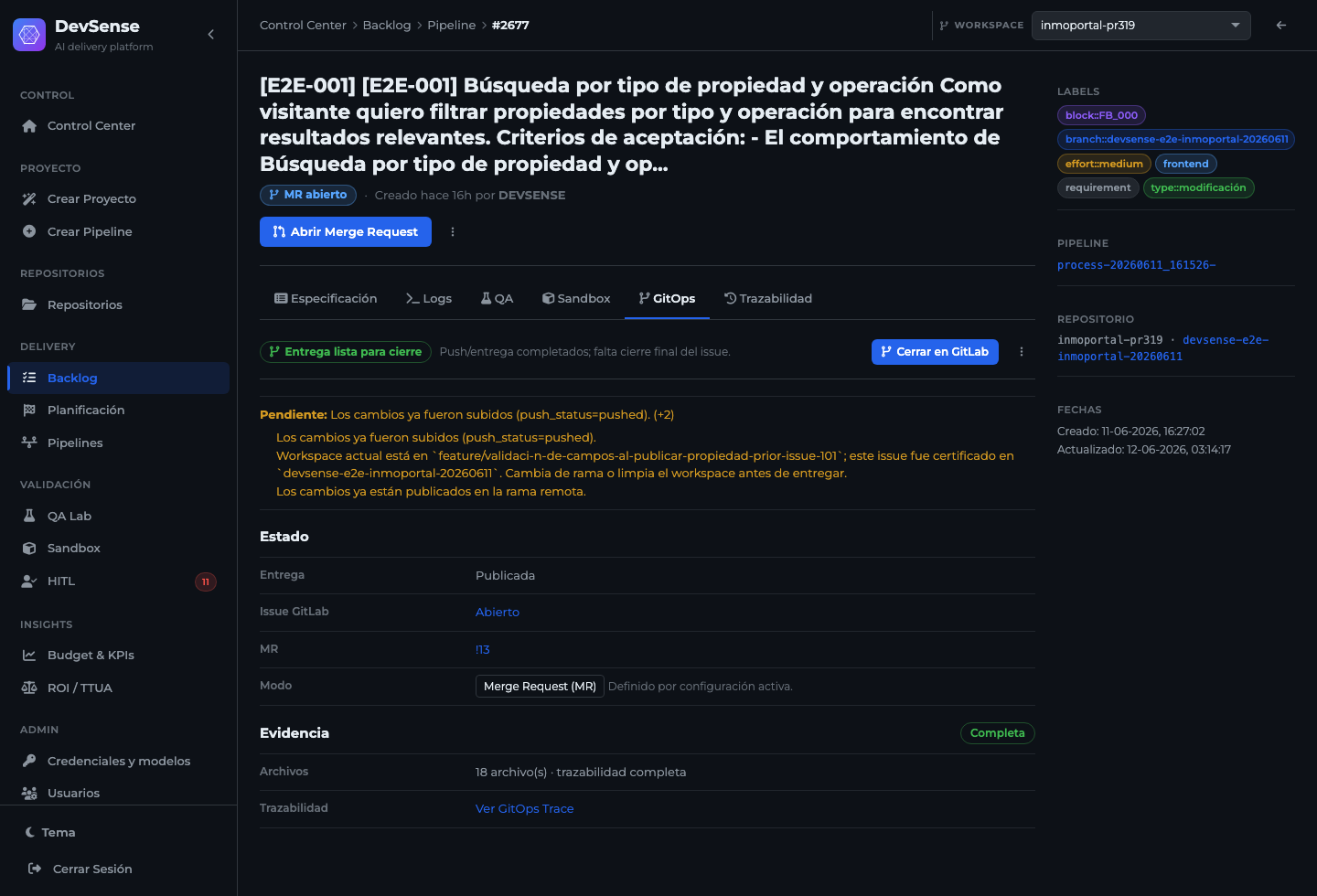Open Credenciales y modelos
This screenshot has height=896, width=1317.
(x=118, y=762)
